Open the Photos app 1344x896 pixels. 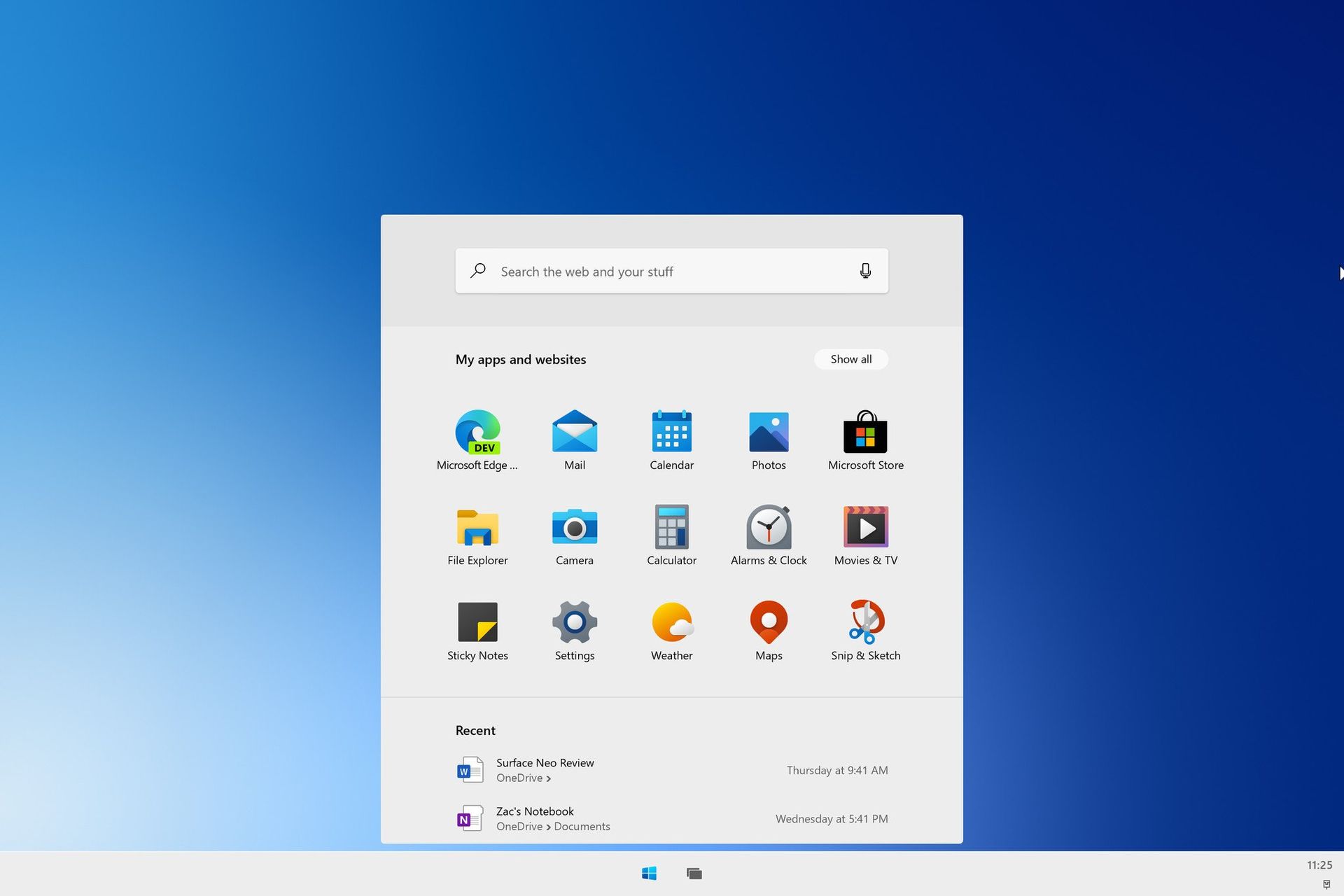click(768, 432)
